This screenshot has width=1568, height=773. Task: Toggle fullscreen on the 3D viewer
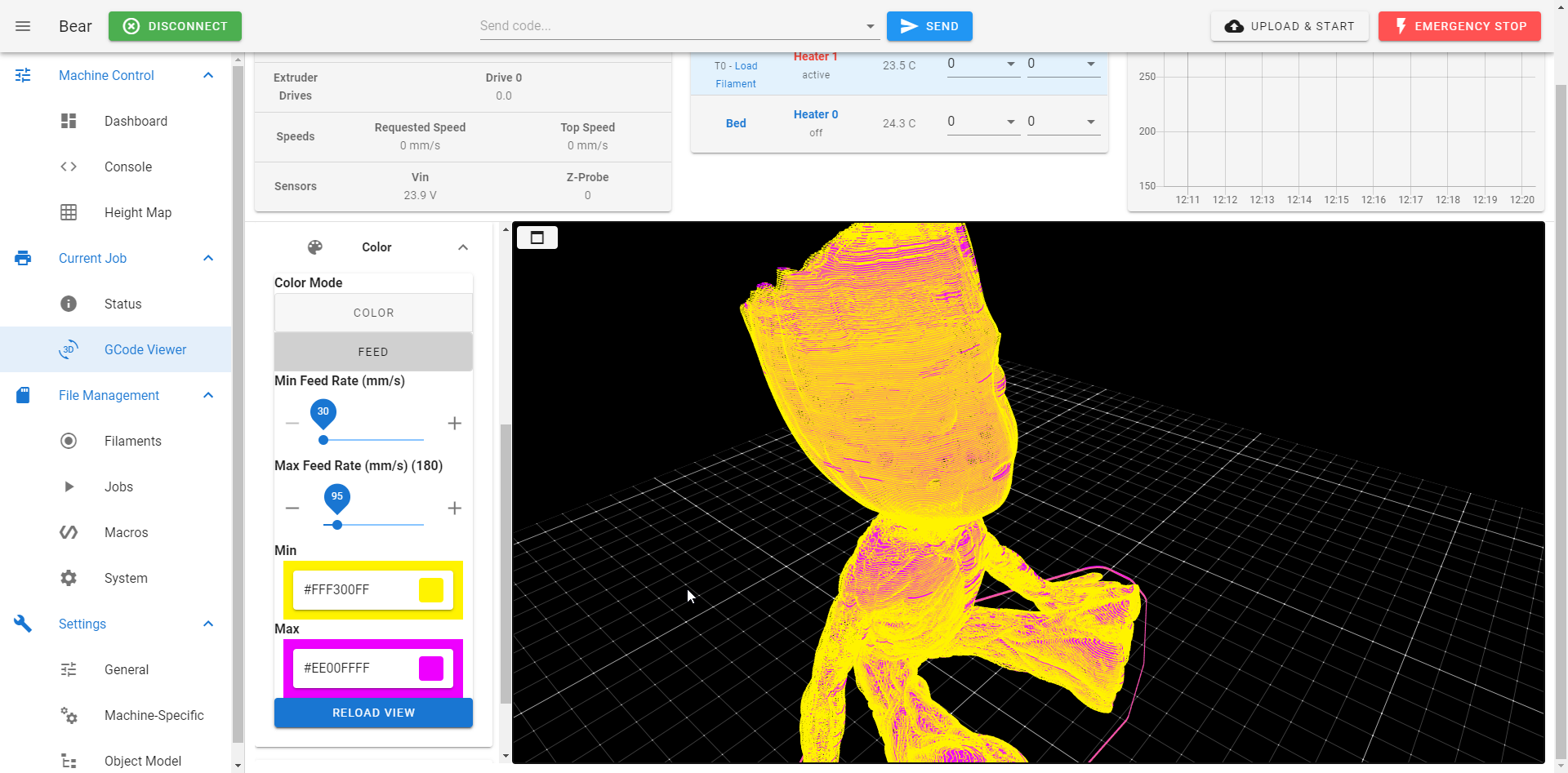[x=537, y=238]
